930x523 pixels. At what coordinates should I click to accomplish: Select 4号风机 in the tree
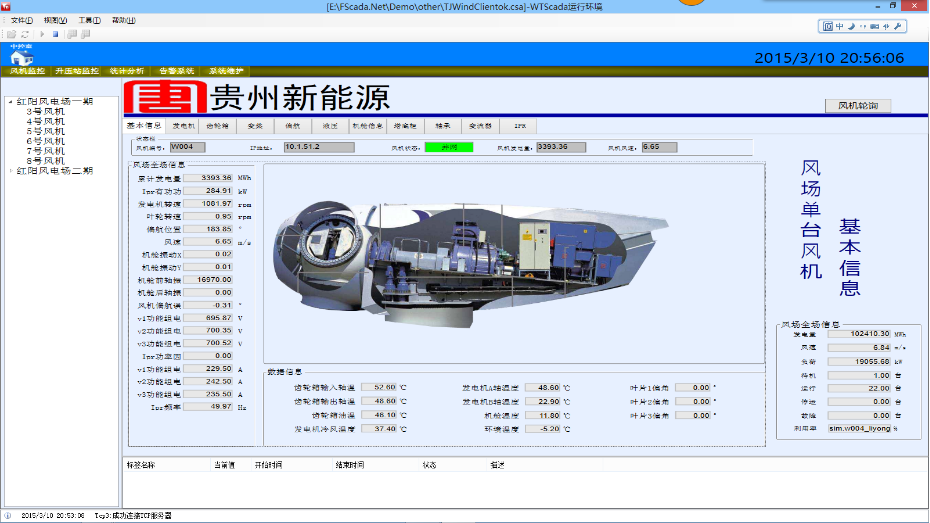click(45, 122)
